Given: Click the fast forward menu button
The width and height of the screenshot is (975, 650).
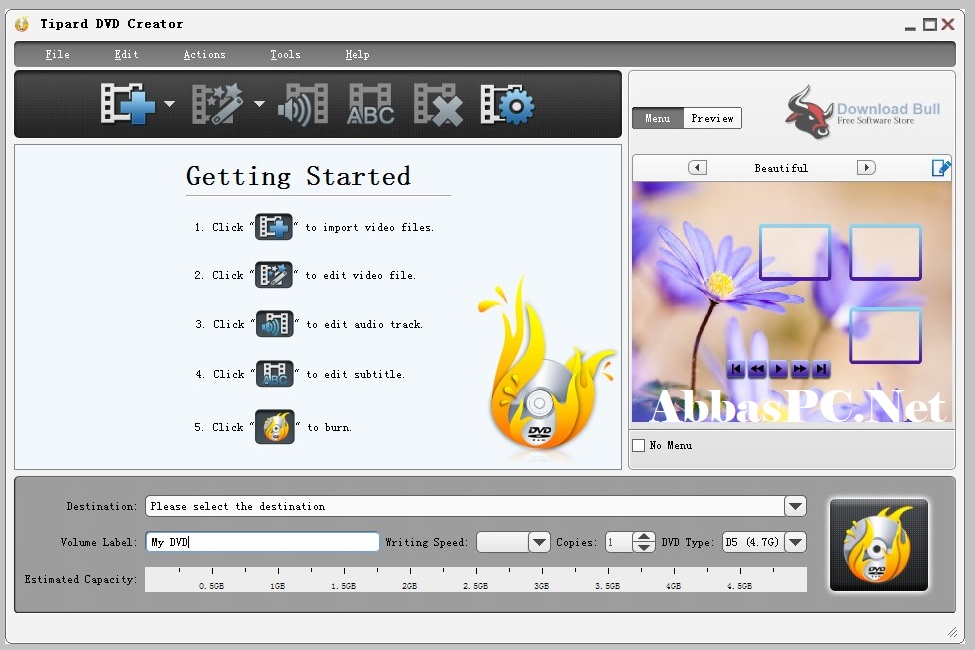Looking at the screenshot, I should 800,369.
